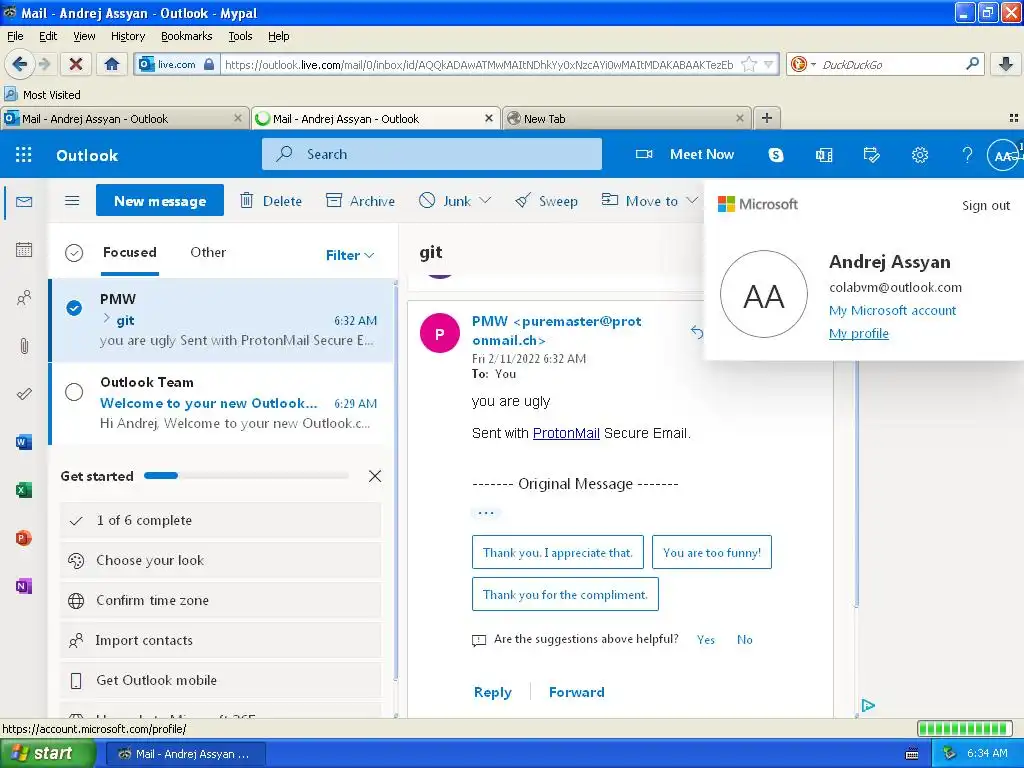Click the Get started progress bar
The width and height of the screenshot is (1024, 768).
(x=246, y=476)
